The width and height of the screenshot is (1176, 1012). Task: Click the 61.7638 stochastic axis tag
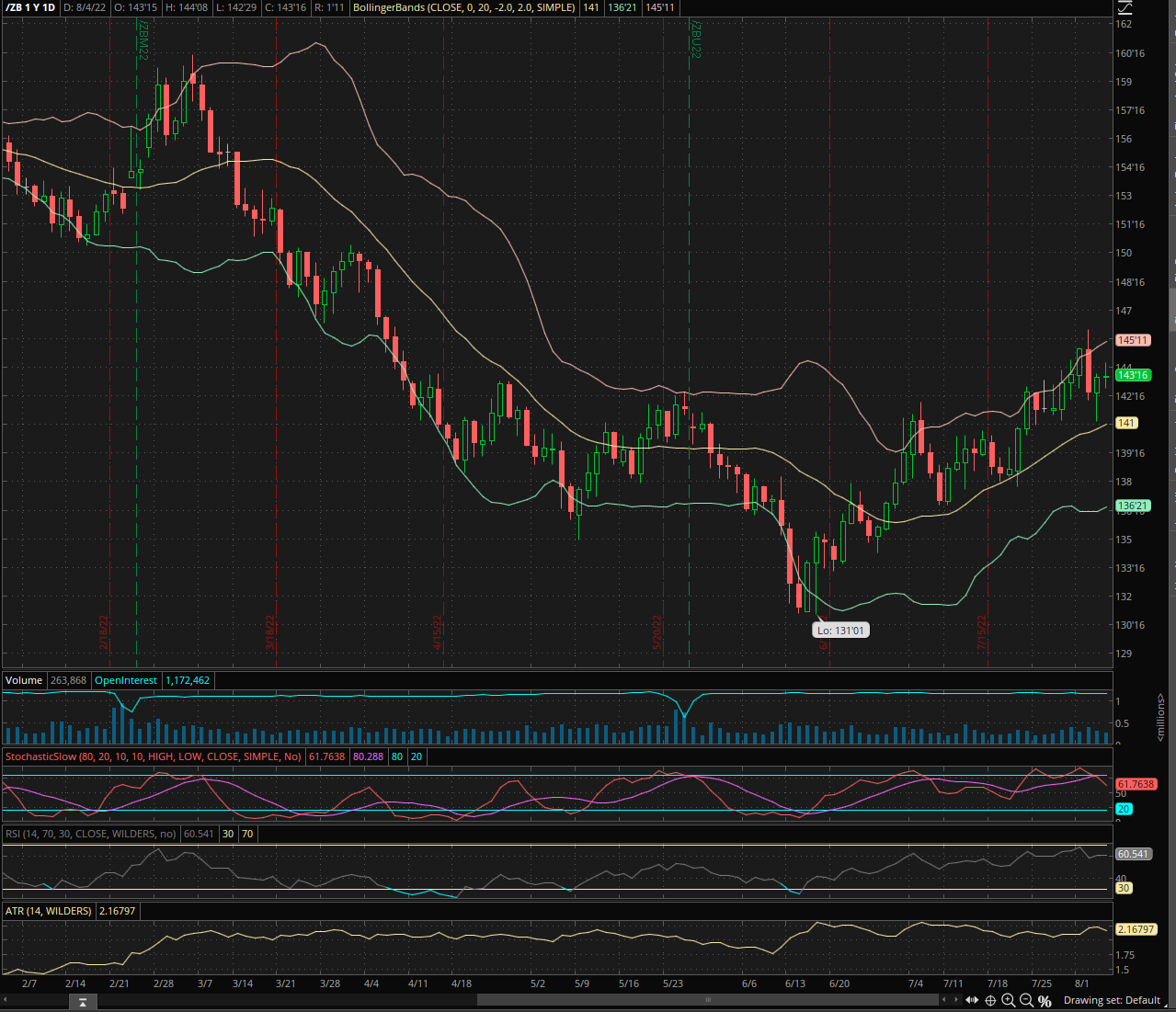pyautogui.click(x=1136, y=784)
